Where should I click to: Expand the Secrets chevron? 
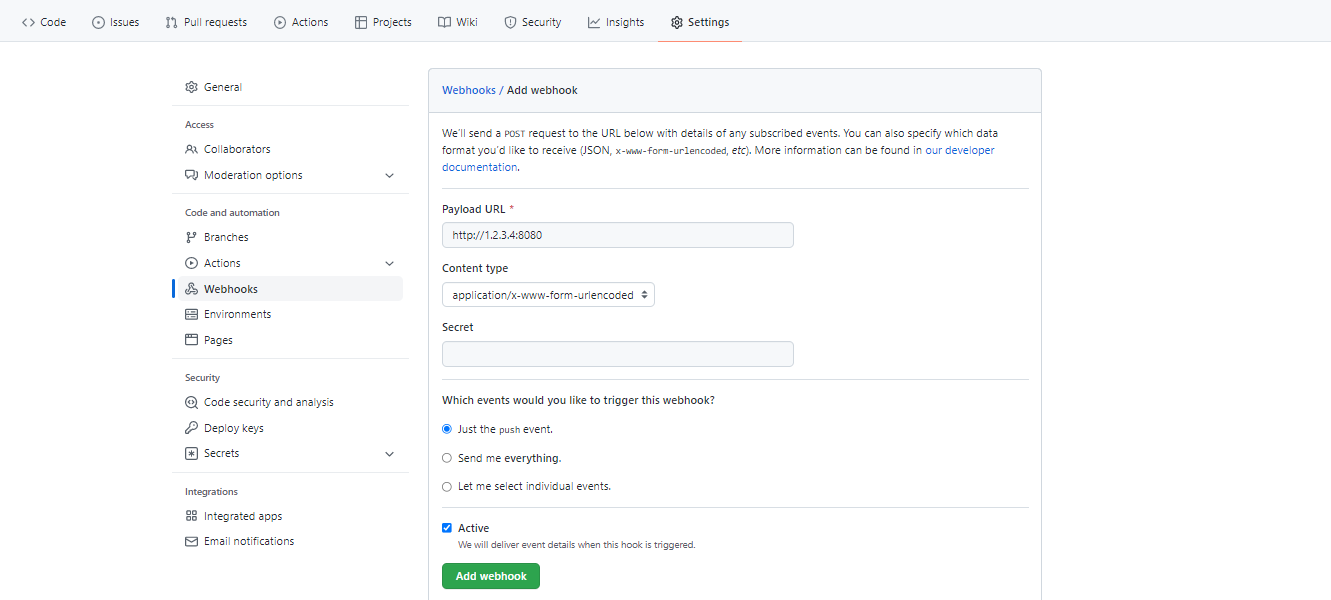pyautogui.click(x=389, y=453)
